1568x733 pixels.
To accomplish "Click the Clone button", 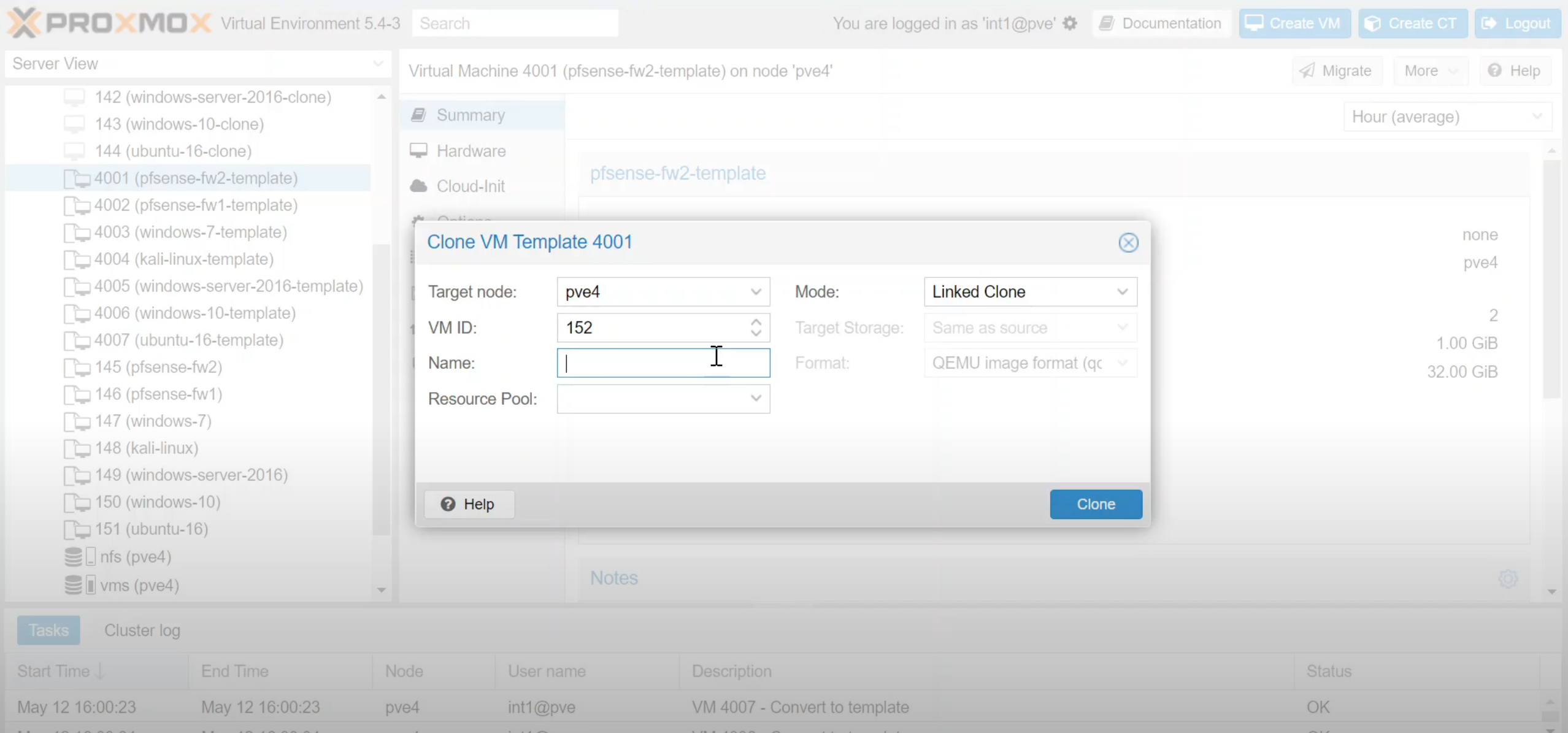I will click(1096, 504).
